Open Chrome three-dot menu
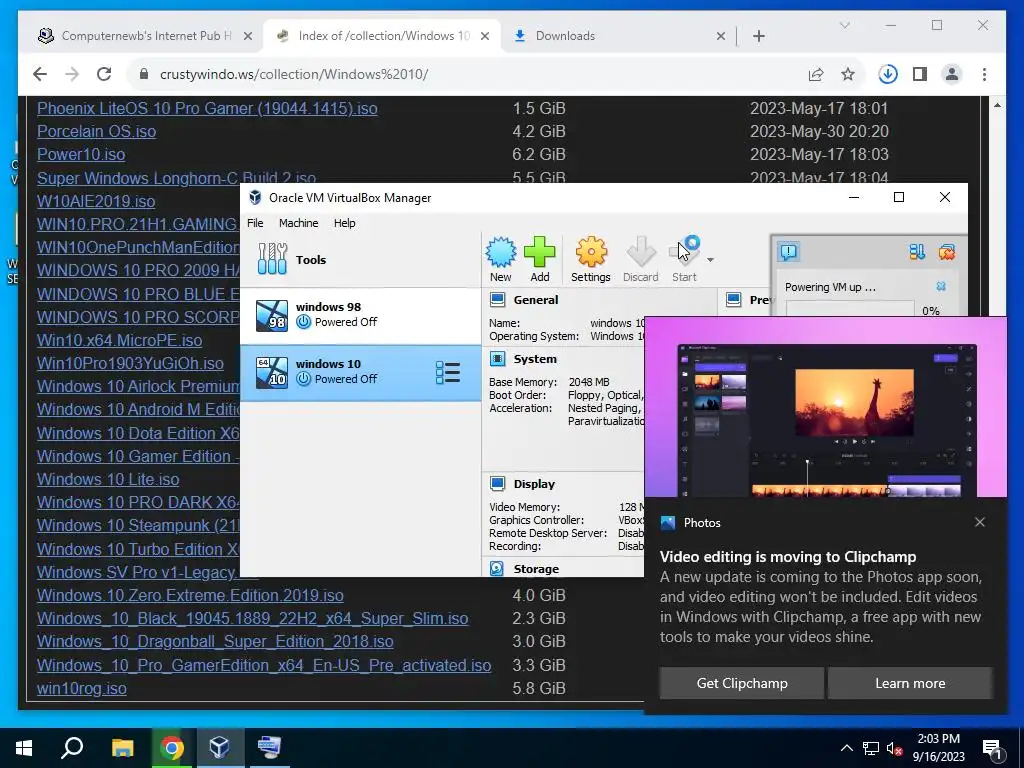Image resolution: width=1024 pixels, height=768 pixels. (x=984, y=74)
